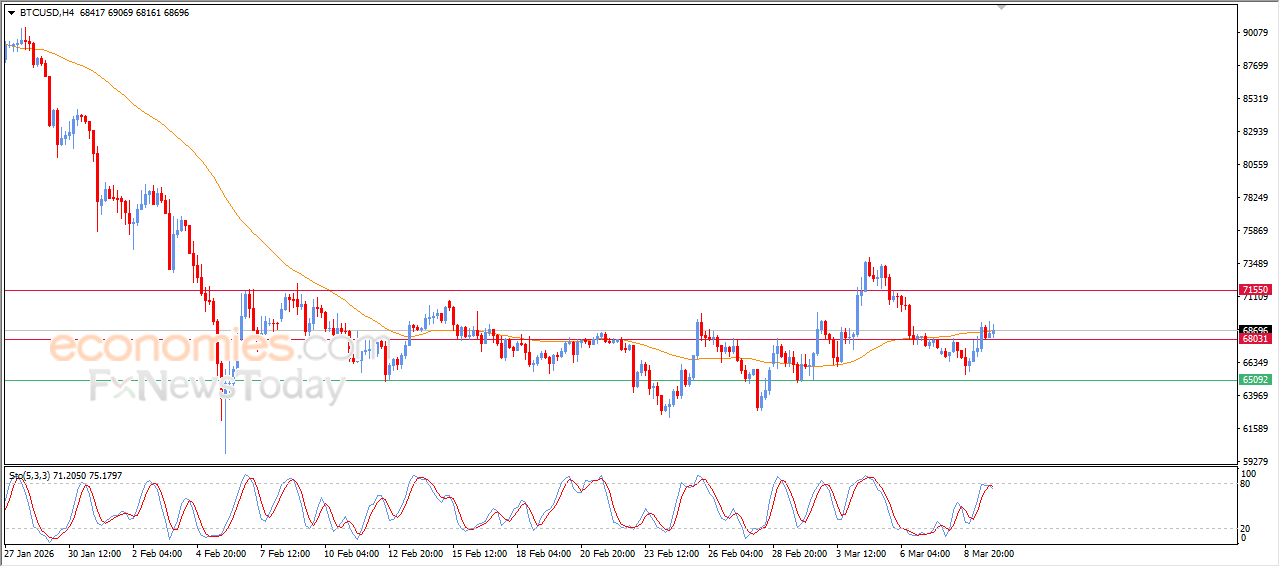The width and height of the screenshot is (1280, 567).
Task: Click the 10 Feb 04:00 time label
Action: (x=350, y=553)
